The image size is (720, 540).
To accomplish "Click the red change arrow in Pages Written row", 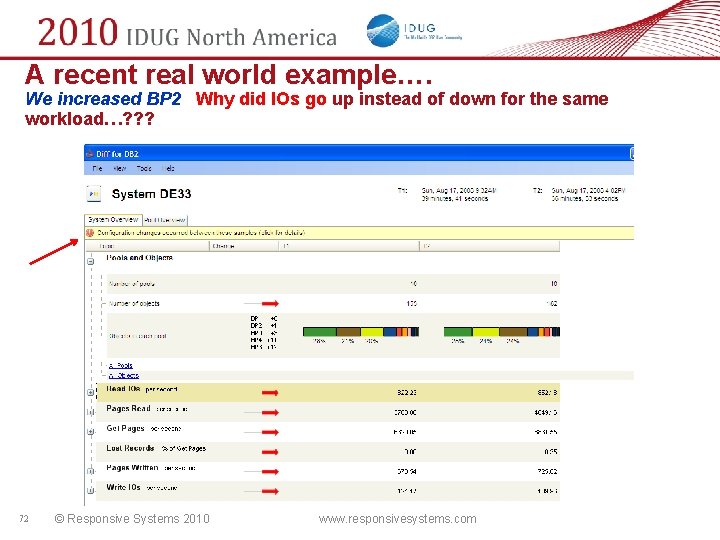I will click(x=270, y=472).
